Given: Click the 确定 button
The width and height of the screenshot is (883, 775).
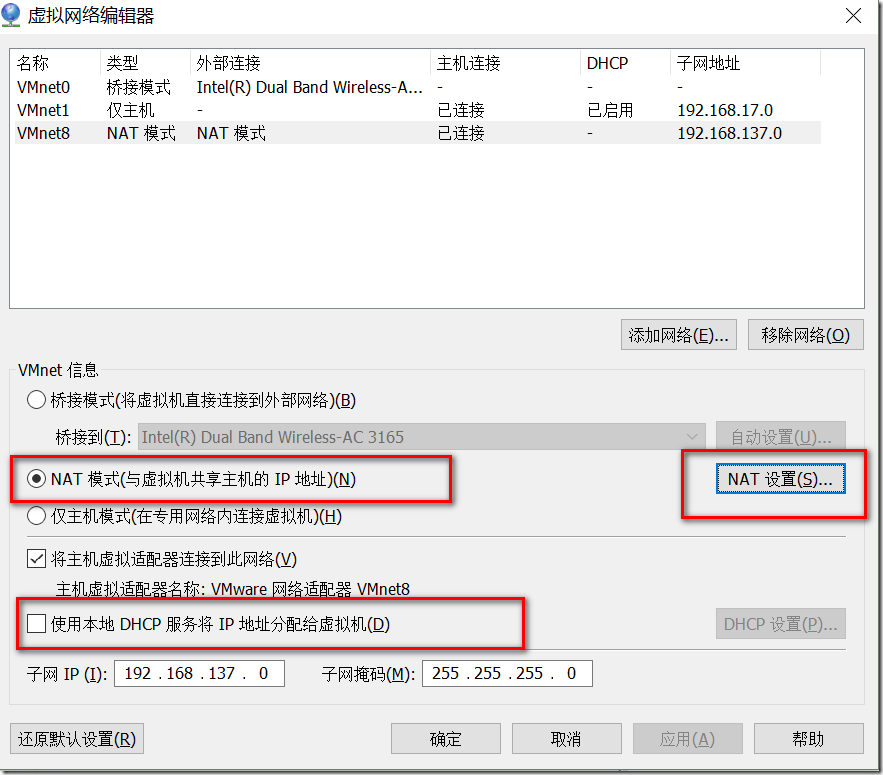Looking at the screenshot, I should [445, 738].
